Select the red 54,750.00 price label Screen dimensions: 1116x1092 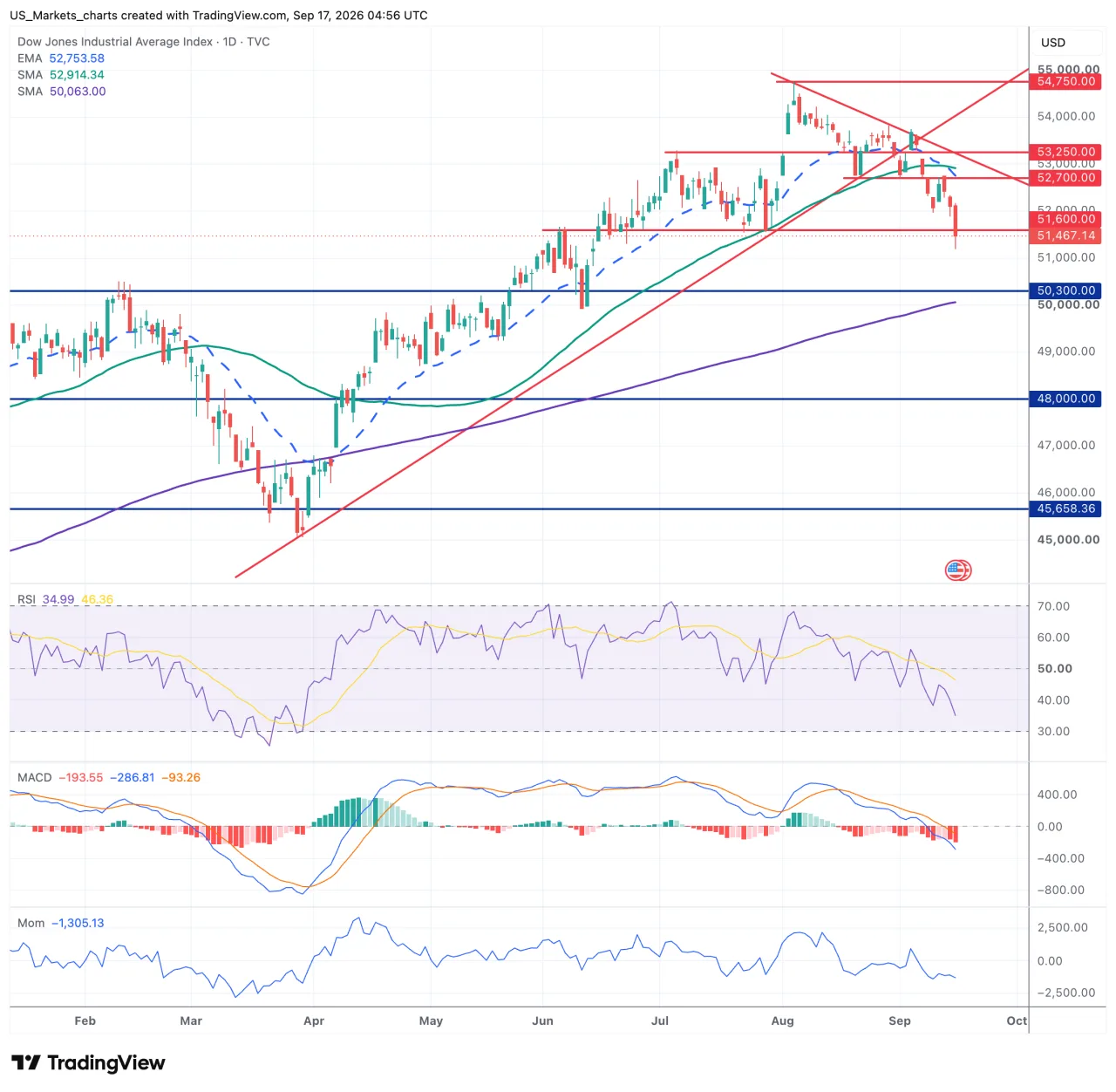1065,81
